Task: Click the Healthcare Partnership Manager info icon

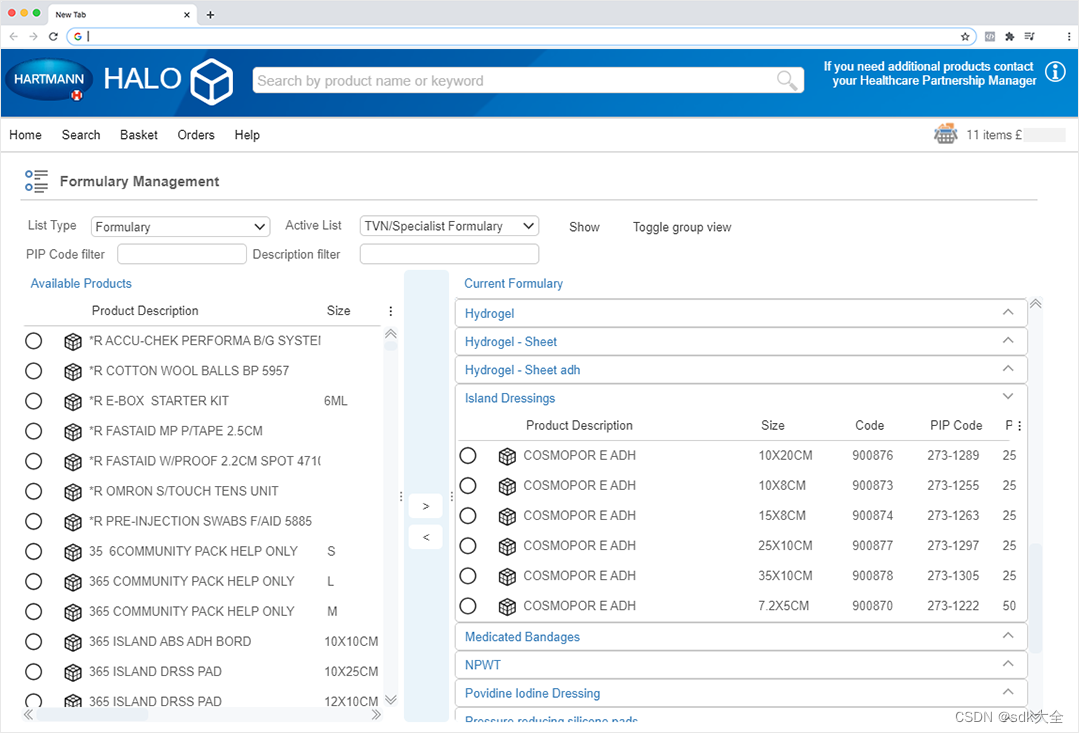Action: [1056, 72]
